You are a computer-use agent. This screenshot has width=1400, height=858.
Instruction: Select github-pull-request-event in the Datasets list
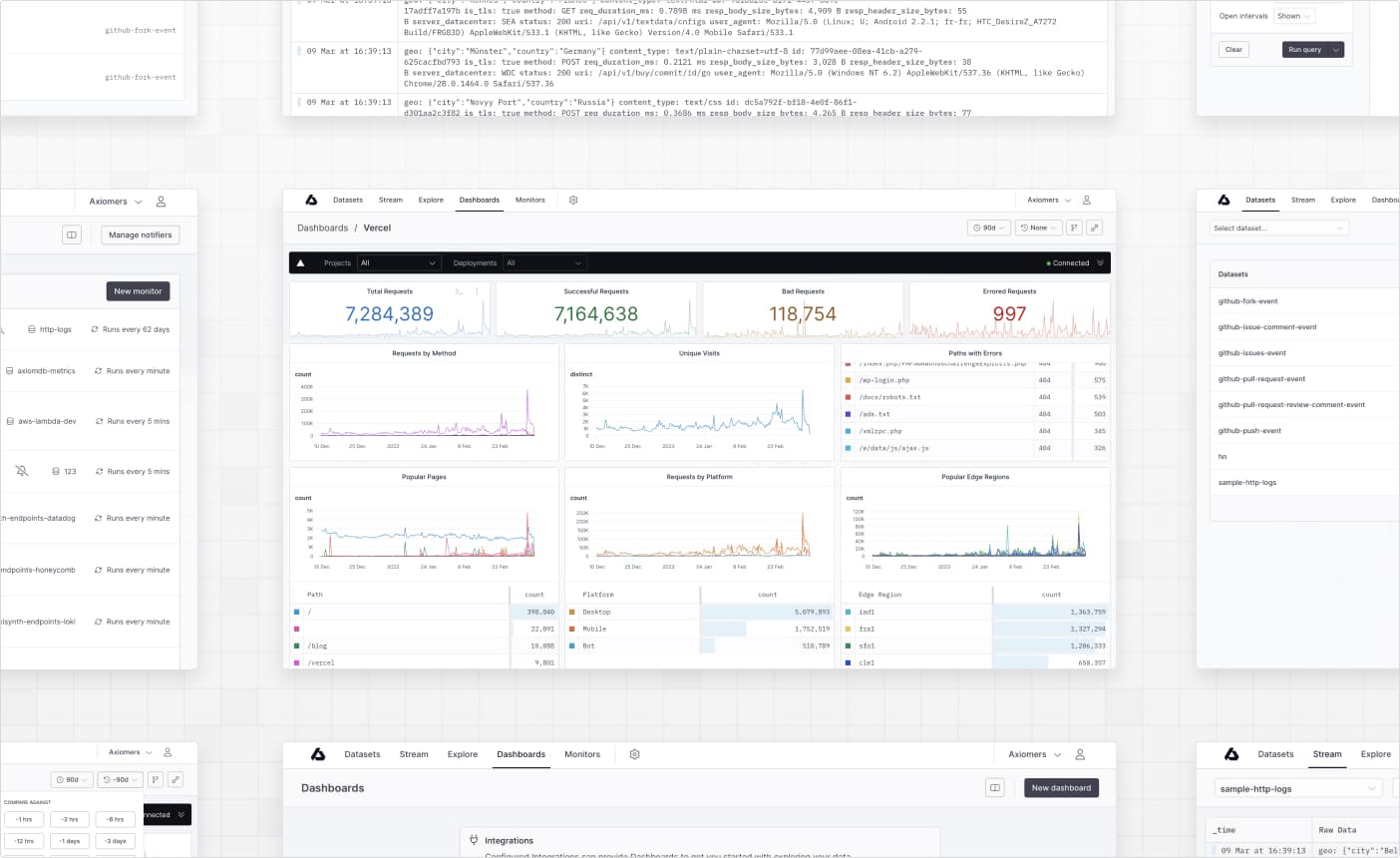pos(1261,379)
